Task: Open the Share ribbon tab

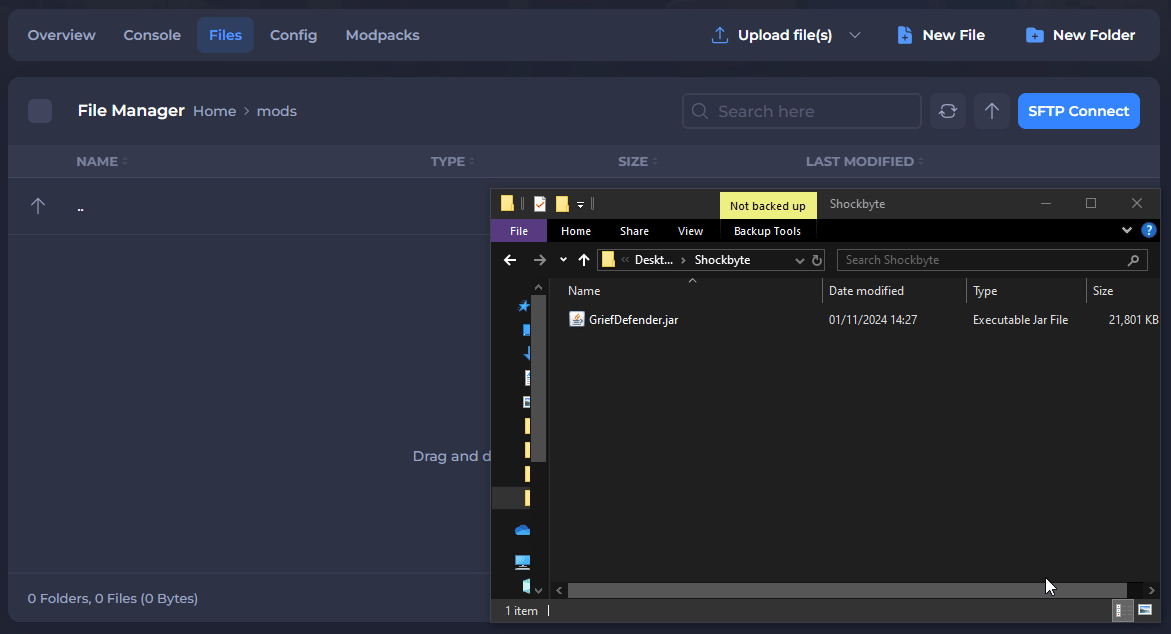Action: 634,231
